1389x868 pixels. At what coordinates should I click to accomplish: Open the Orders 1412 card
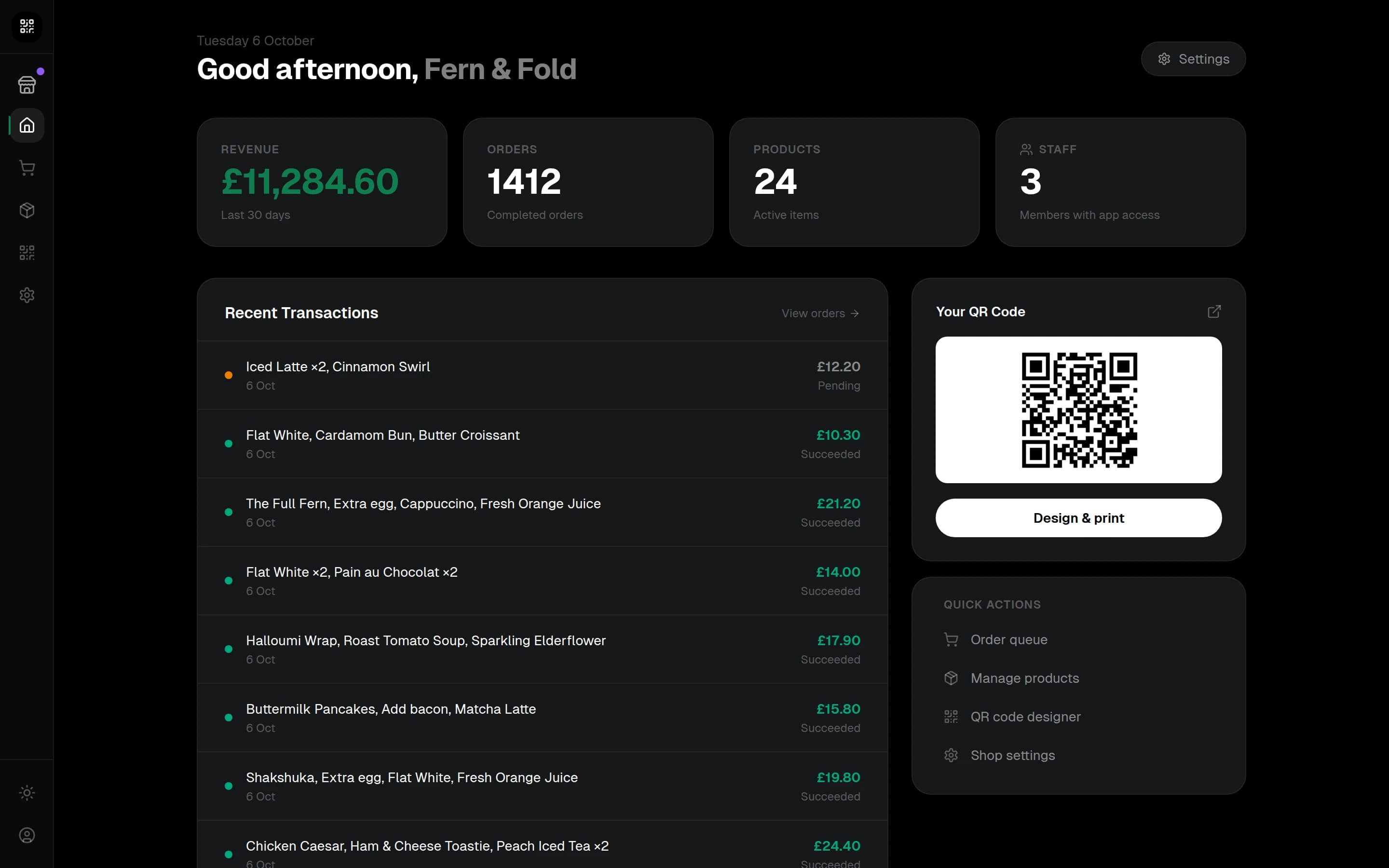(588, 183)
